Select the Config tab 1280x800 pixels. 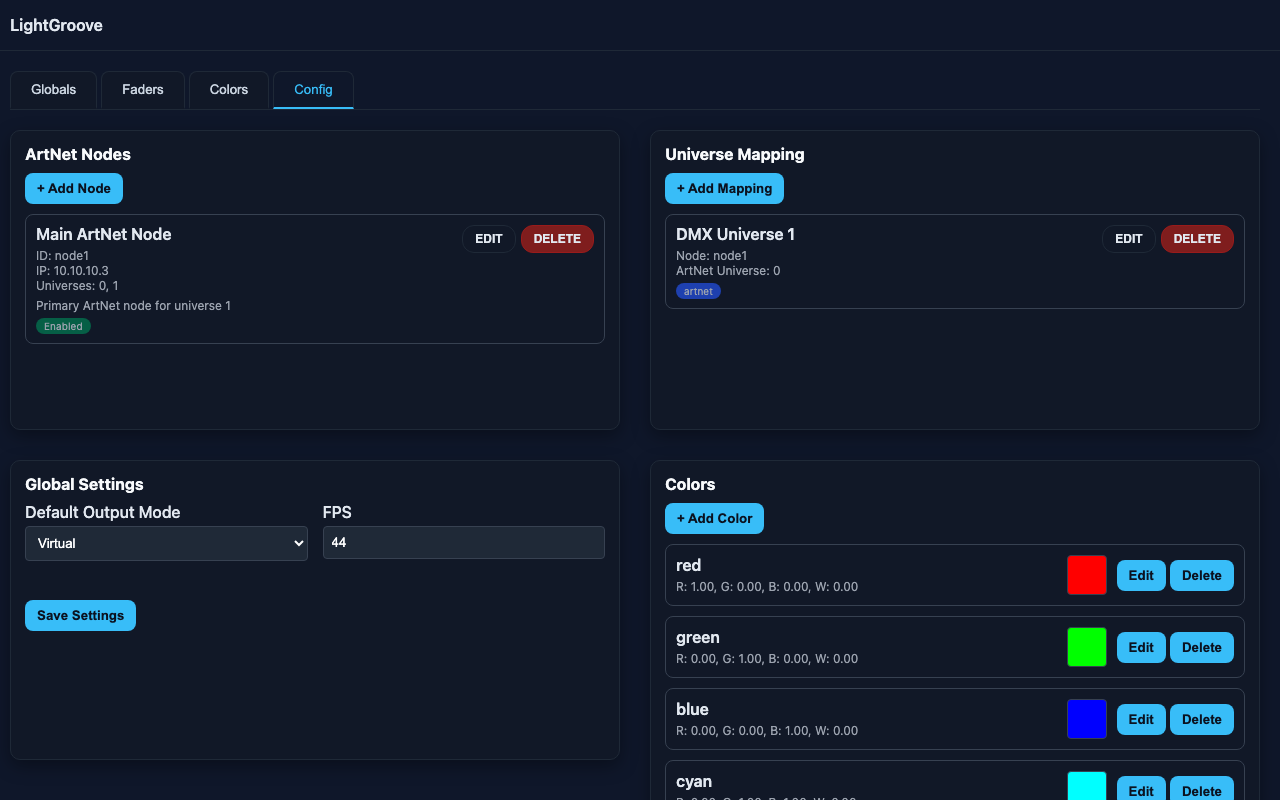click(313, 90)
